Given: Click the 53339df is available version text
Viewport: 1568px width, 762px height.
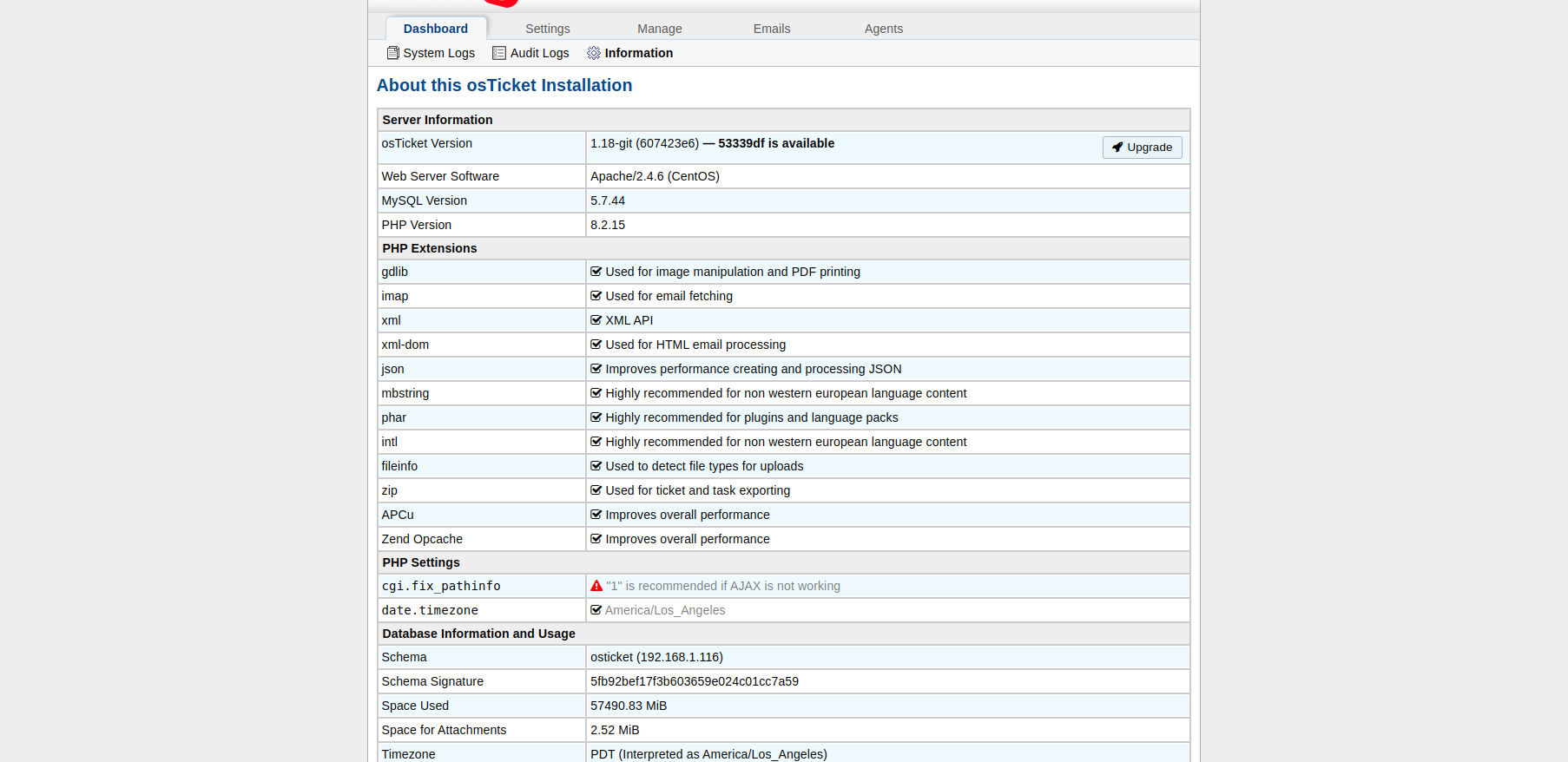Looking at the screenshot, I should point(775,143).
